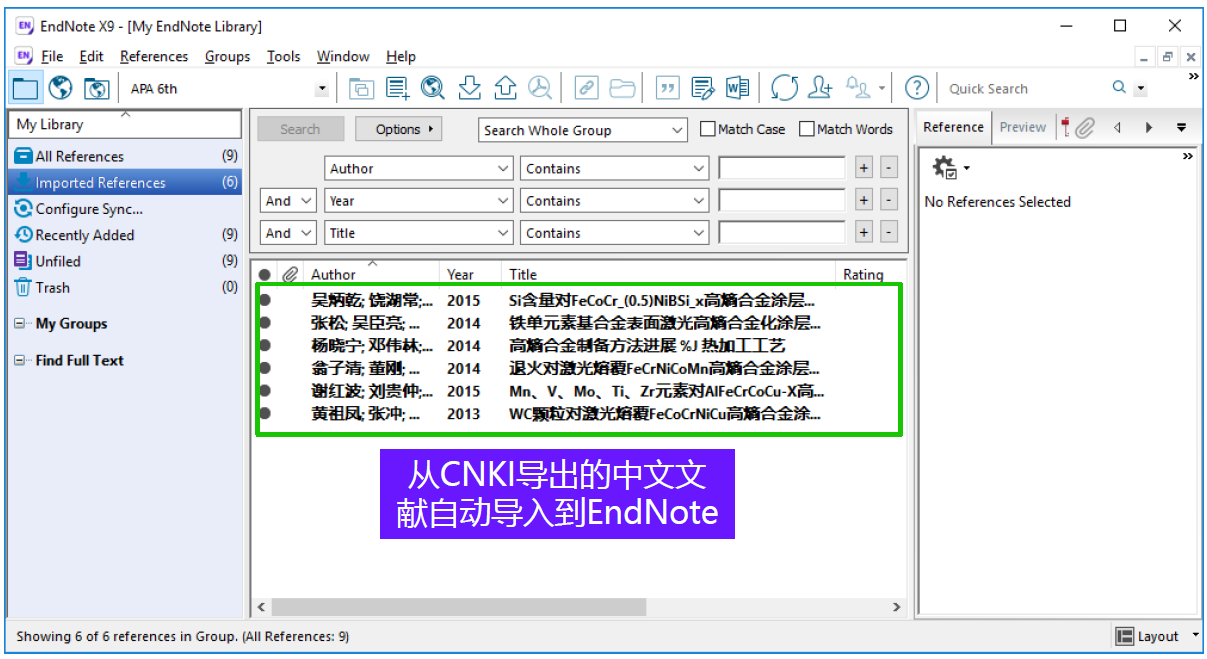Switch to Local Library Mode
The width and height of the screenshot is (1207, 659).
point(25,88)
